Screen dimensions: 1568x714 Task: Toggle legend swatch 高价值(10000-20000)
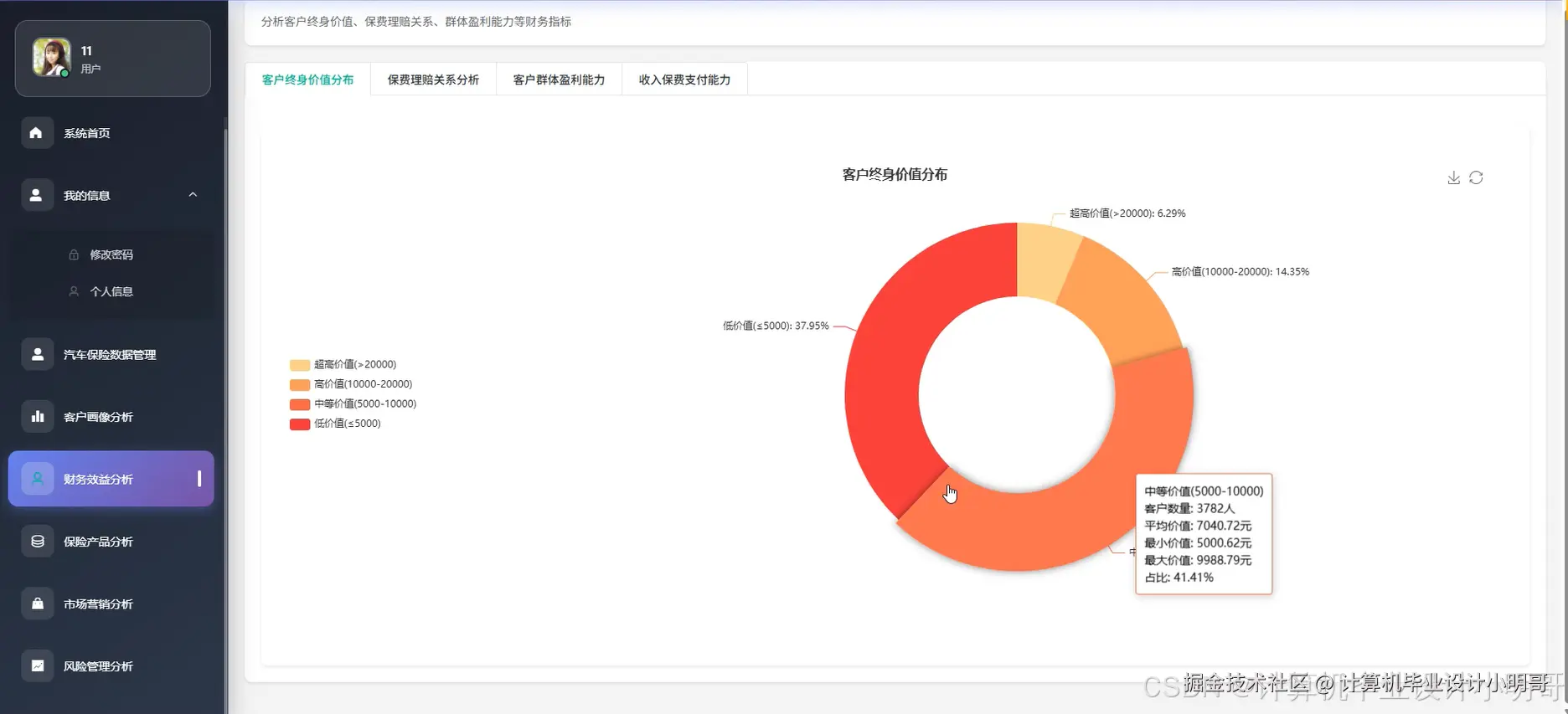pyautogui.click(x=300, y=384)
